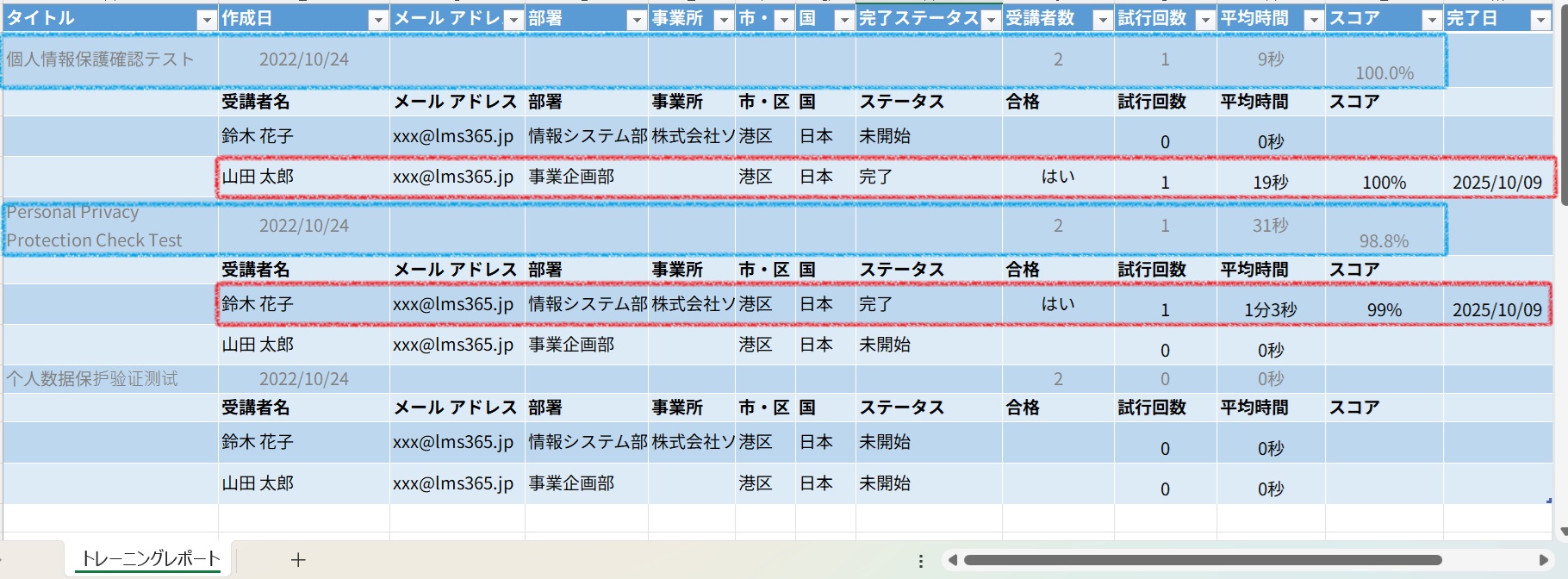Select the 19秒 average time cell
Image resolution: width=1568 pixels, height=579 pixels.
[x=1271, y=177]
